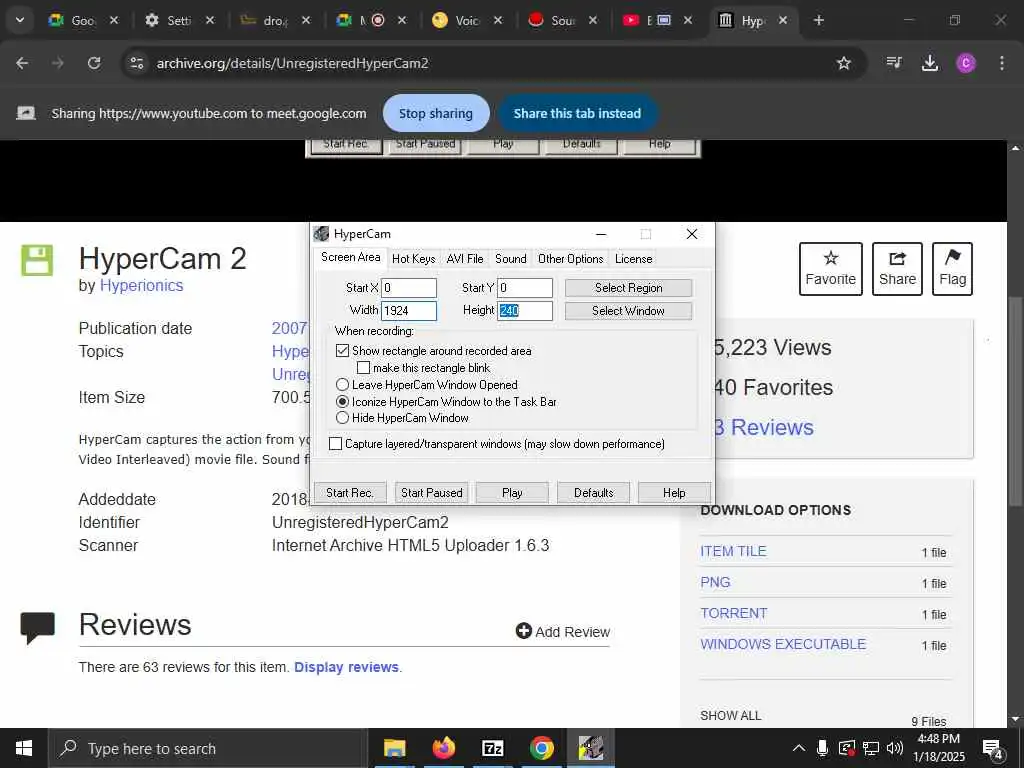Image resolution: width=1024 pixels, height=768 pixels.
Task: Click the Select Region button
Action: click(628, 288)
